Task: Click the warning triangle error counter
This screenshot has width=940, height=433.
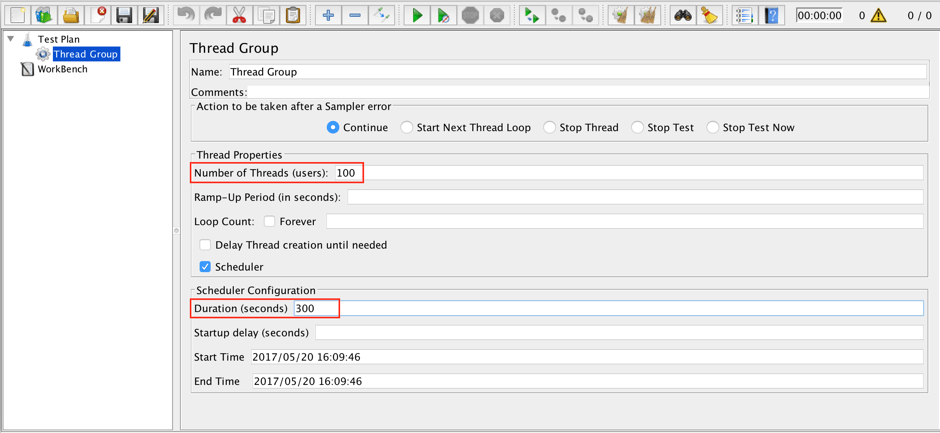Action: 878,15
